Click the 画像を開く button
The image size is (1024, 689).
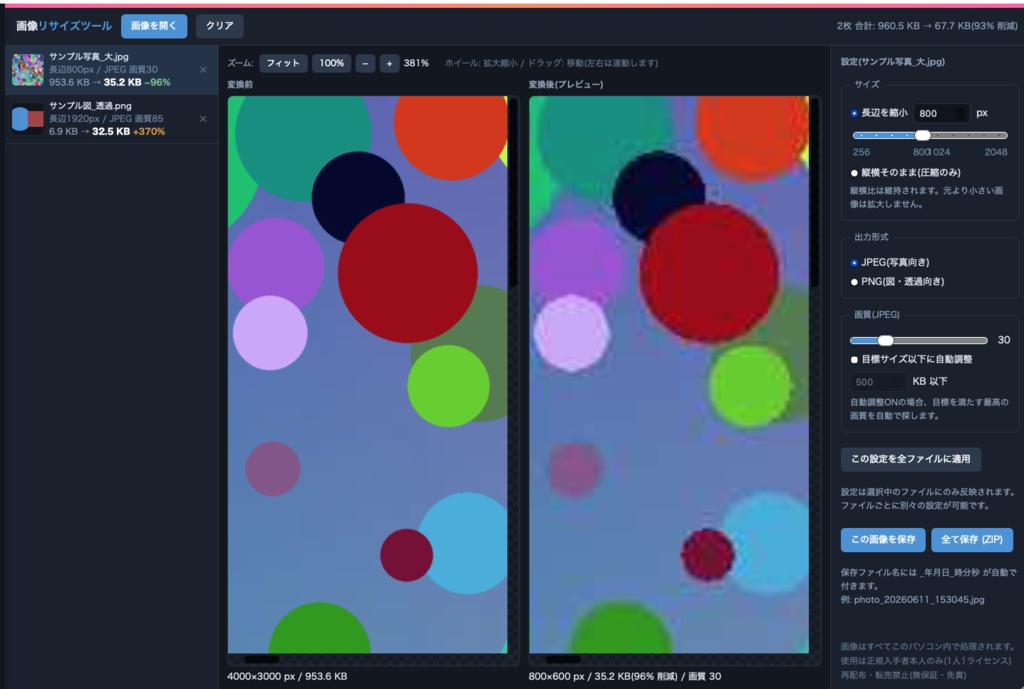(x=153, y=26)
